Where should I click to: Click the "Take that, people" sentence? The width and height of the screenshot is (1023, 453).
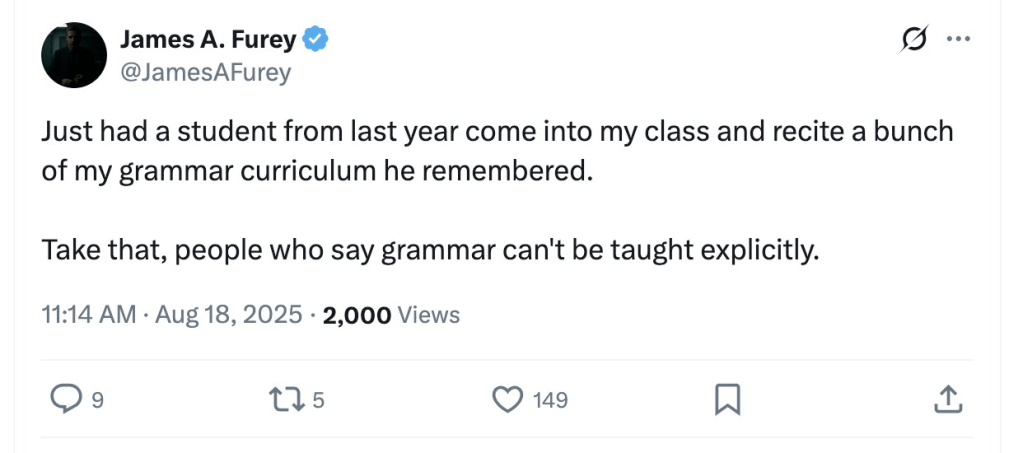[x=430, y=249]
